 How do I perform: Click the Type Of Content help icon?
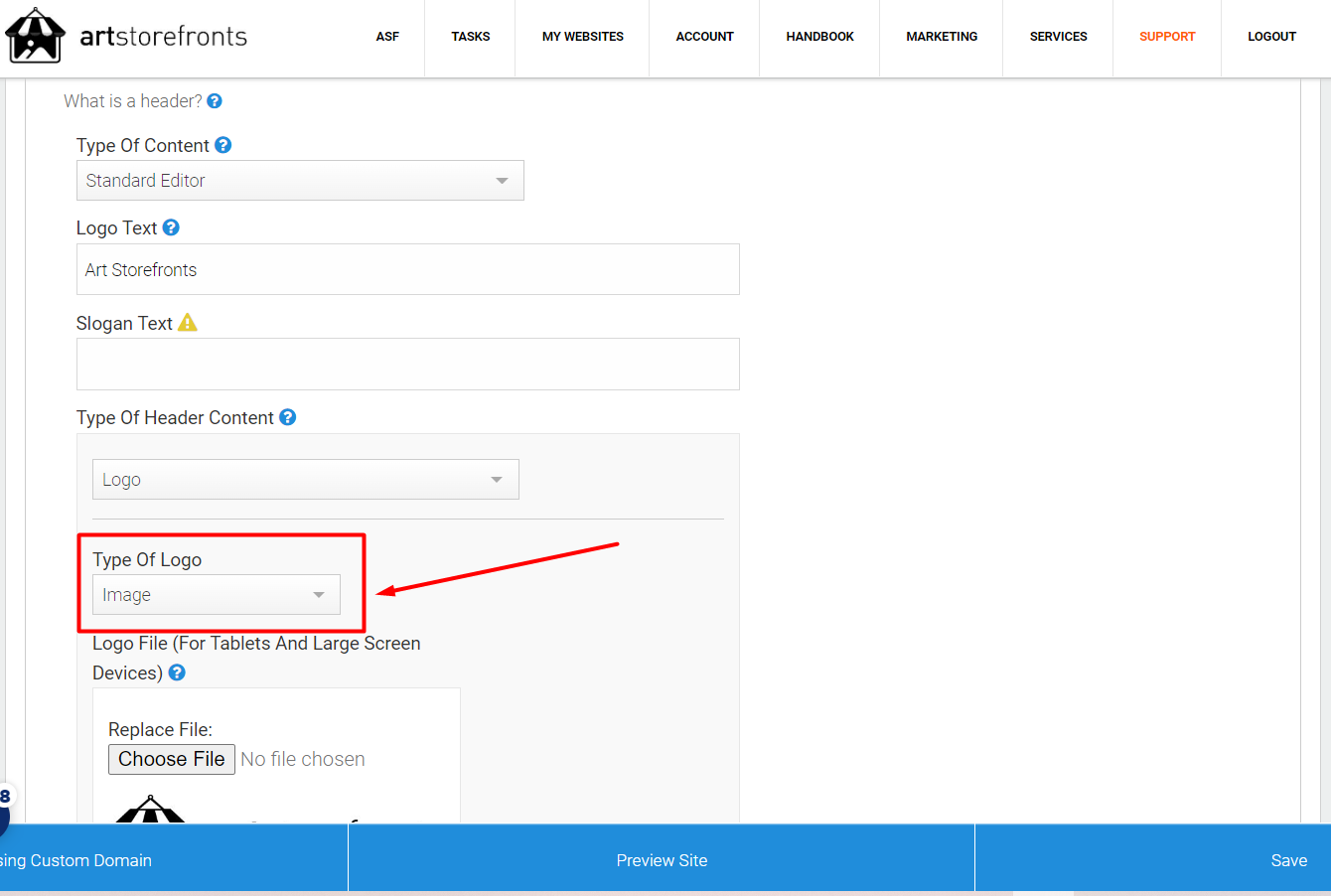tap(222, 144)
